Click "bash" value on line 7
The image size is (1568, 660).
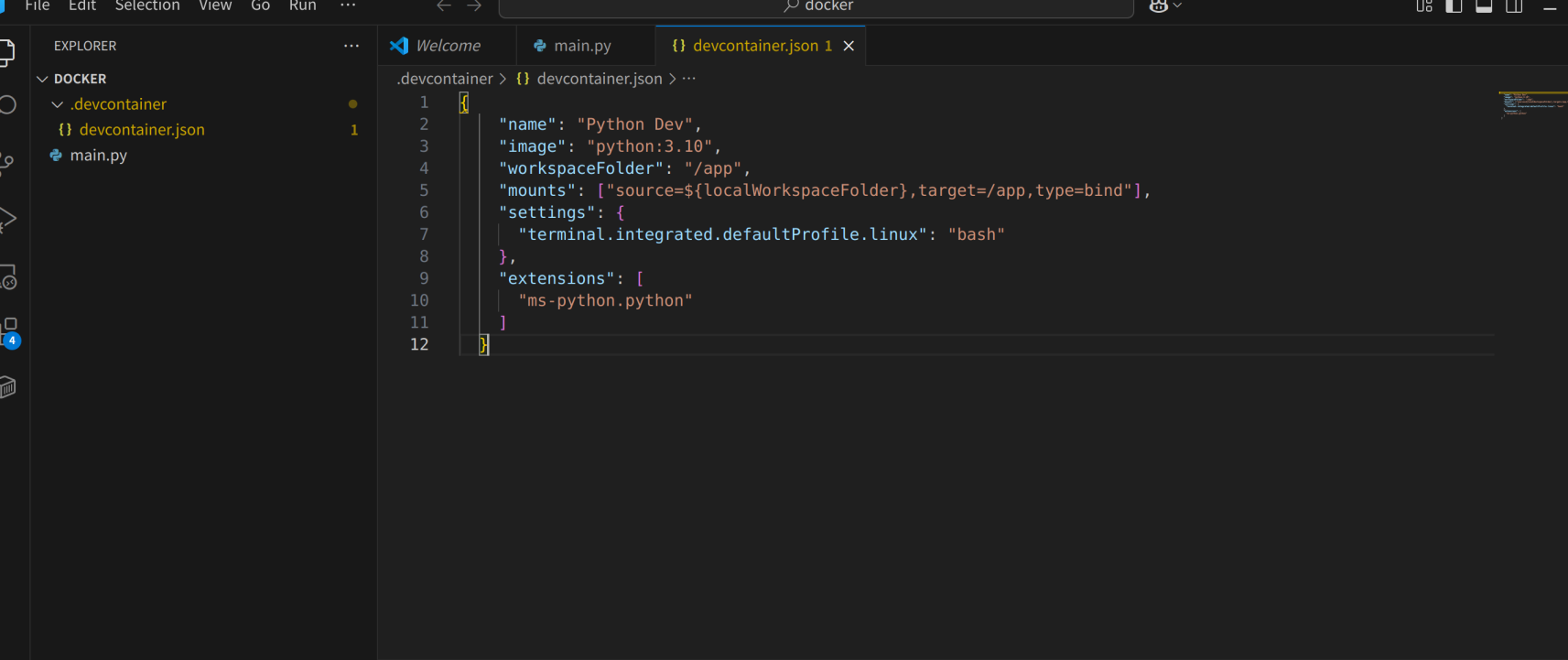click(x=976, y=234)
